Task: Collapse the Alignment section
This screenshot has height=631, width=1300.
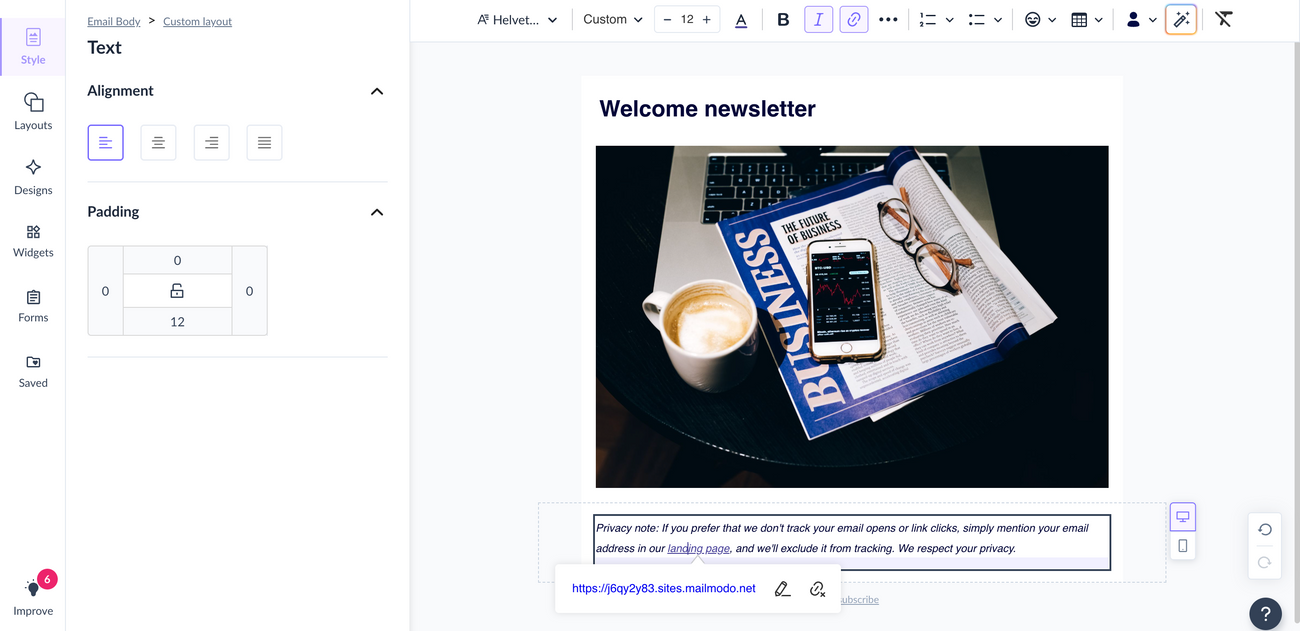Action: click(377, 91)
